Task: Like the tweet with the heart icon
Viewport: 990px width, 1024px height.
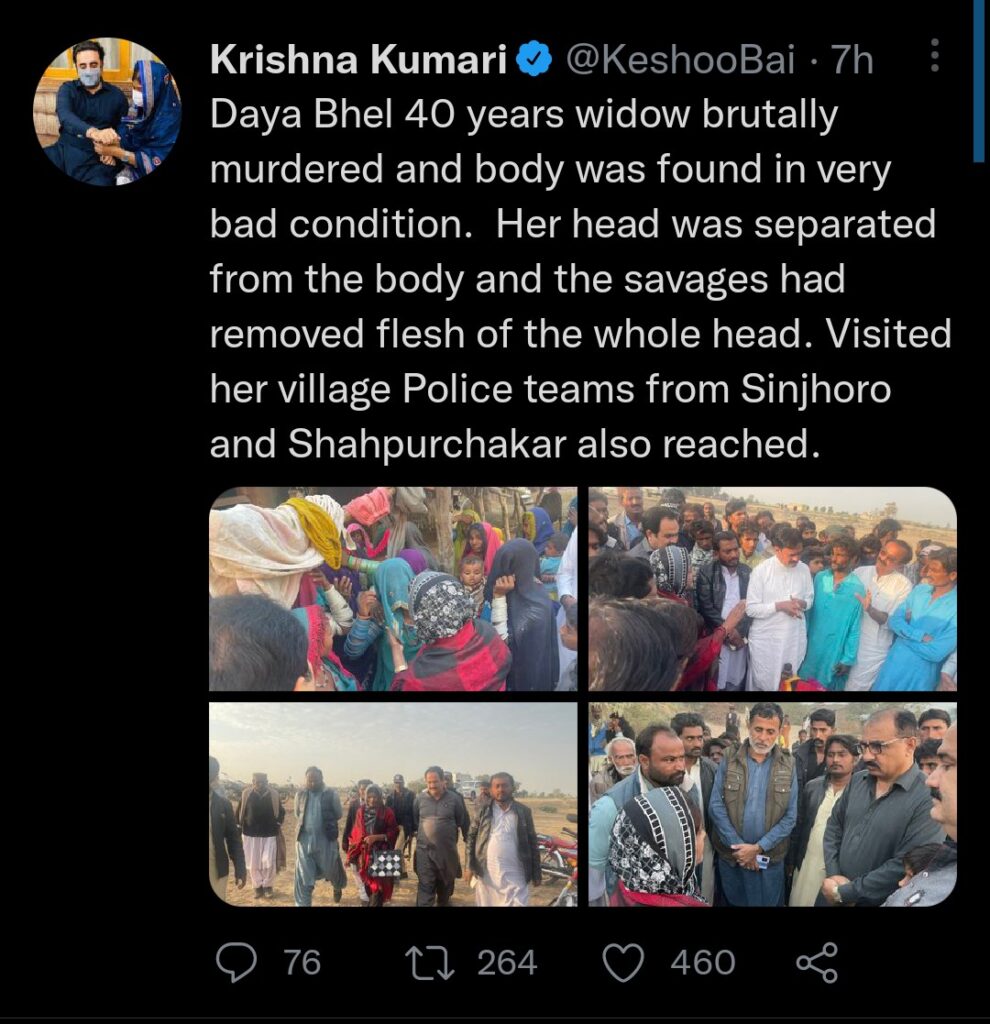Action: (622, 963)
